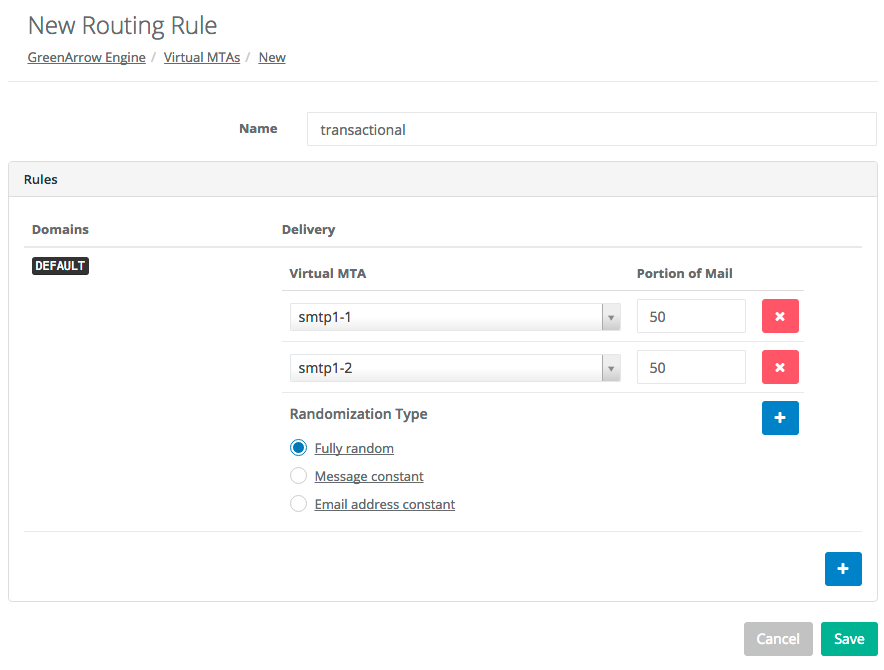Delete the smtp1-2 delivery row
Viewport: 884px width, 670px height.
click(x=780, y=368)
